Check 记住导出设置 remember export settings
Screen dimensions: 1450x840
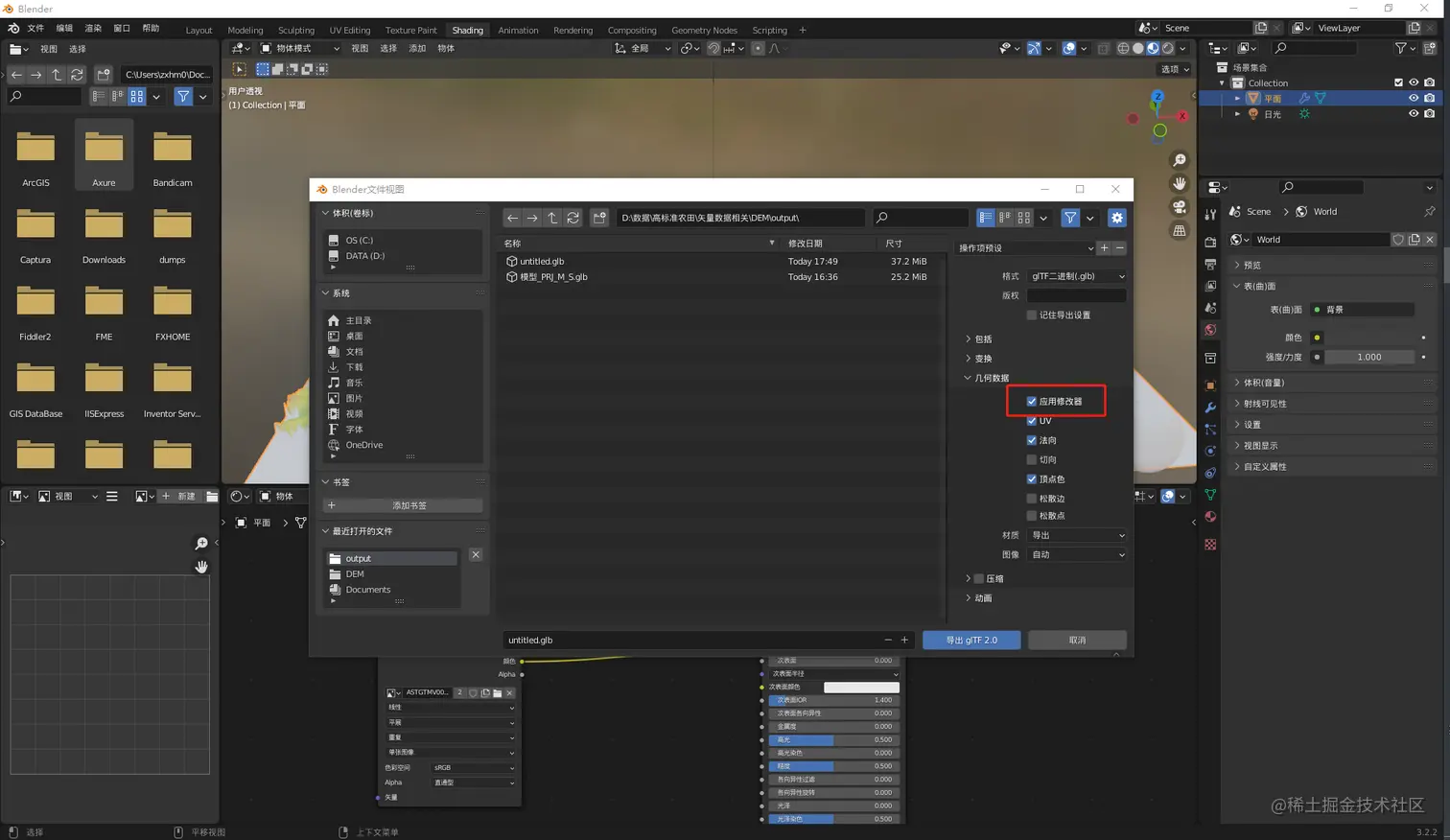(1032, 315)
